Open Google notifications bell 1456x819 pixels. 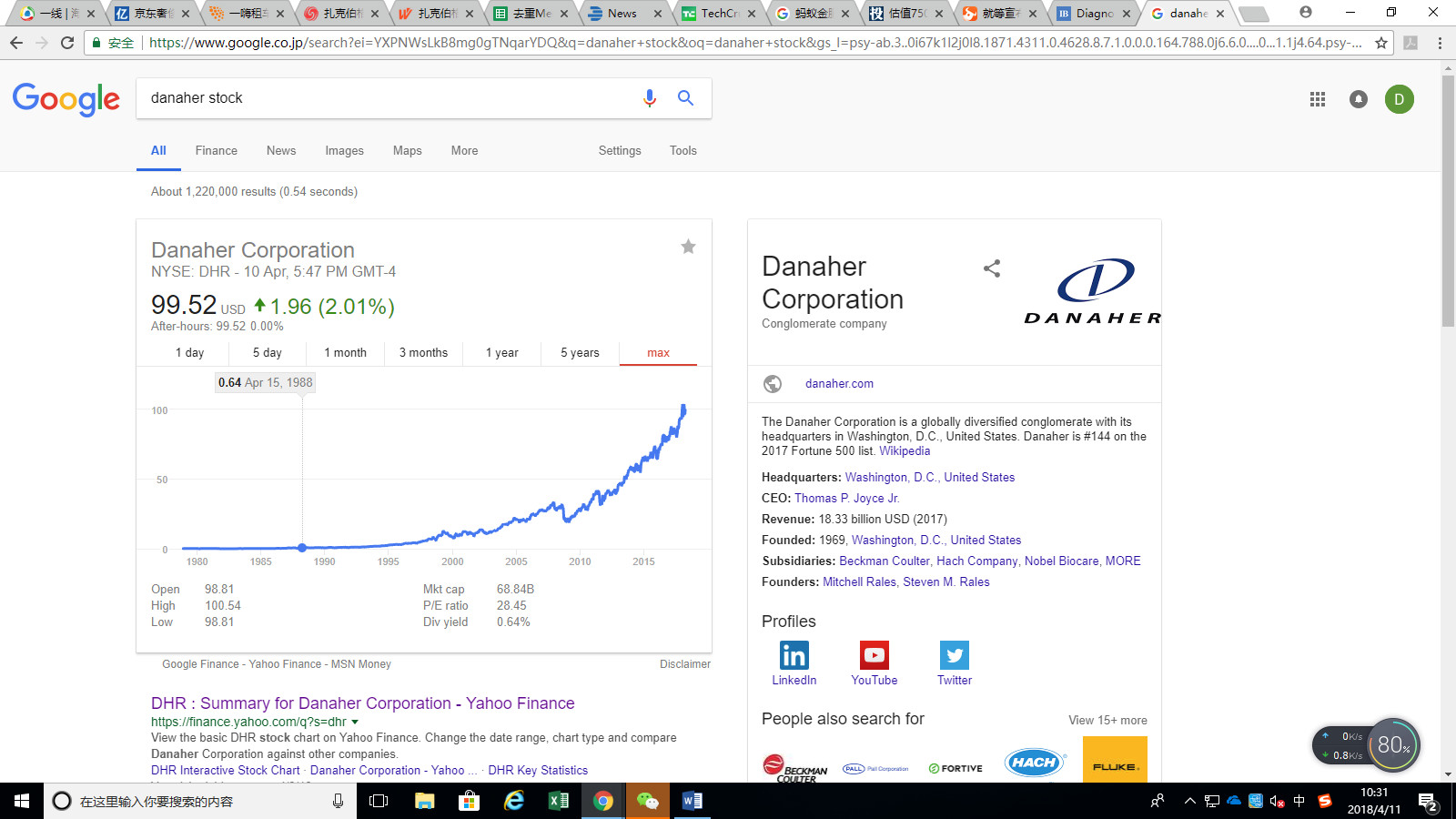(x=1358, y=99)
